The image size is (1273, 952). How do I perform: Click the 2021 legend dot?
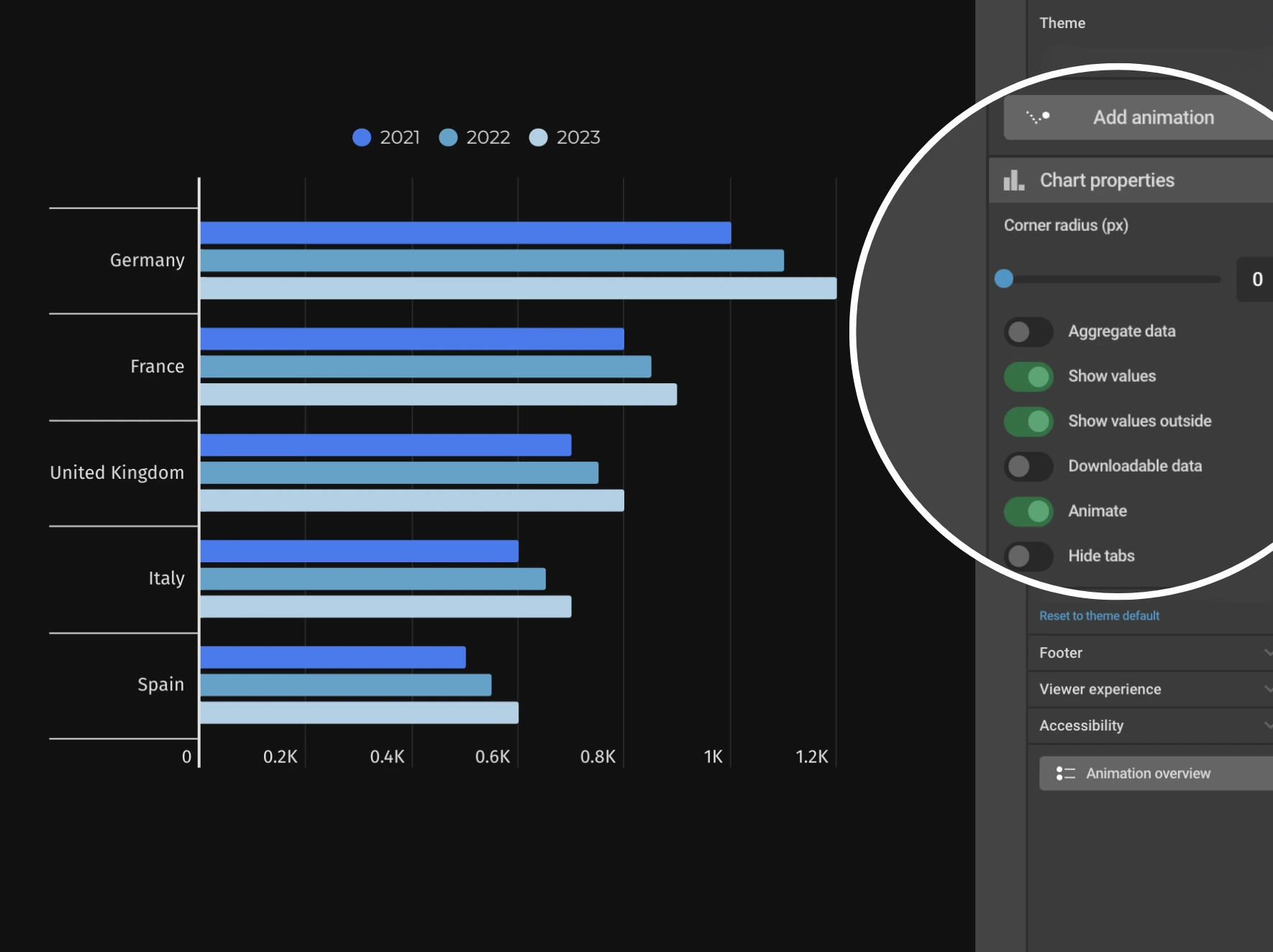coord(362,137)
